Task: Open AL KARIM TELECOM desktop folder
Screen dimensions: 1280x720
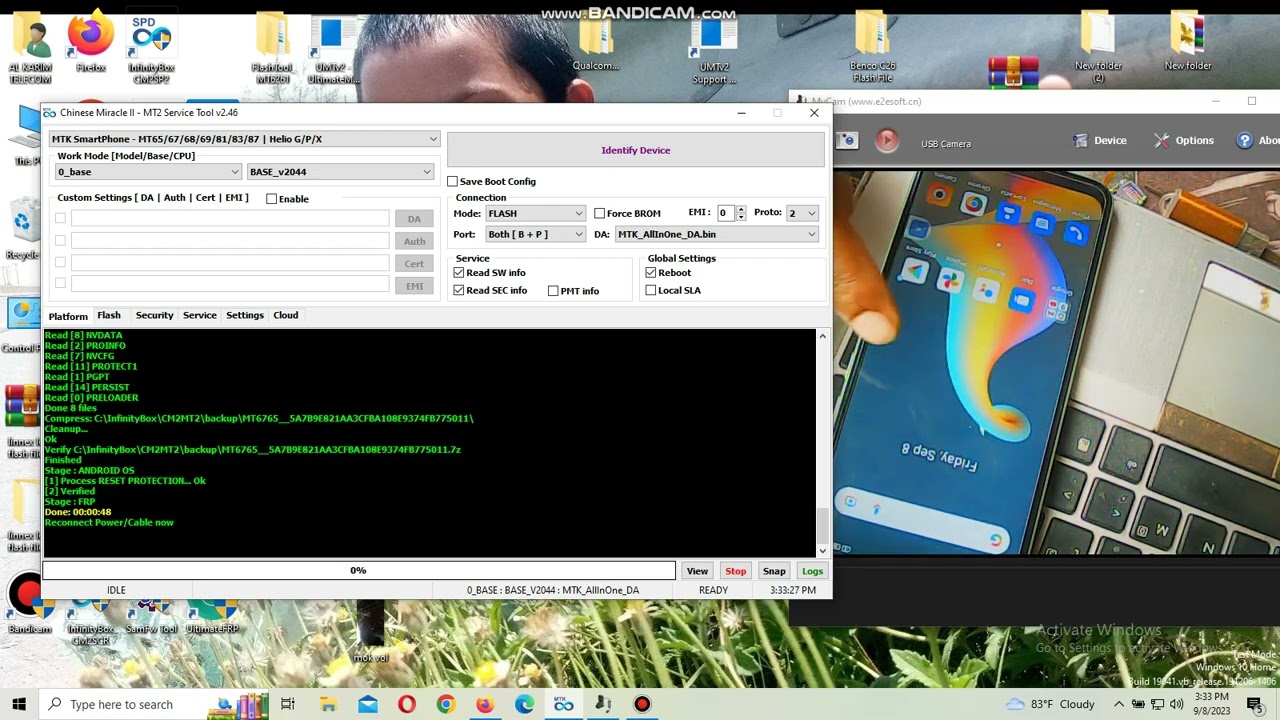Action: [30, 48]
